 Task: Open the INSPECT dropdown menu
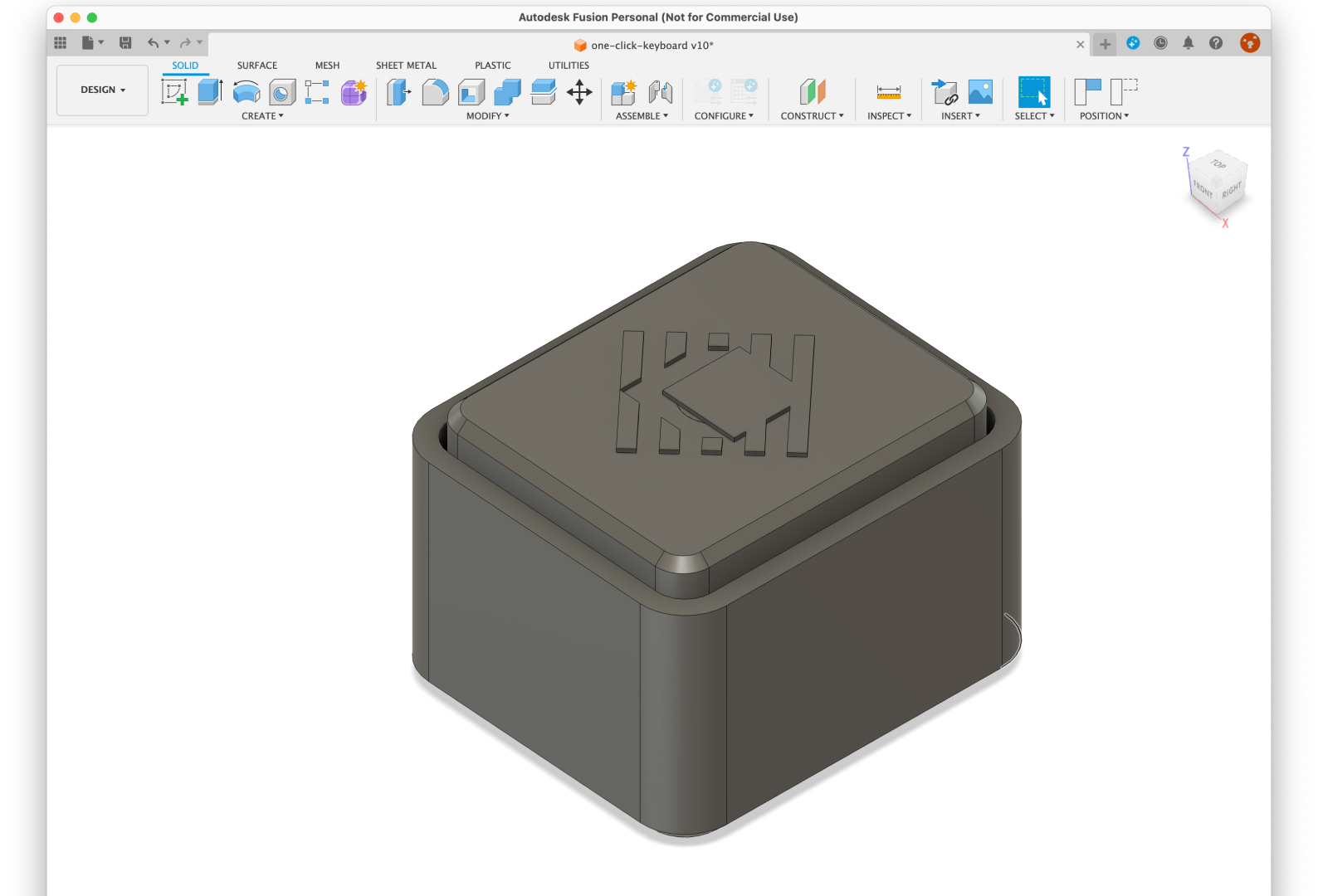[x=889, y=116]
